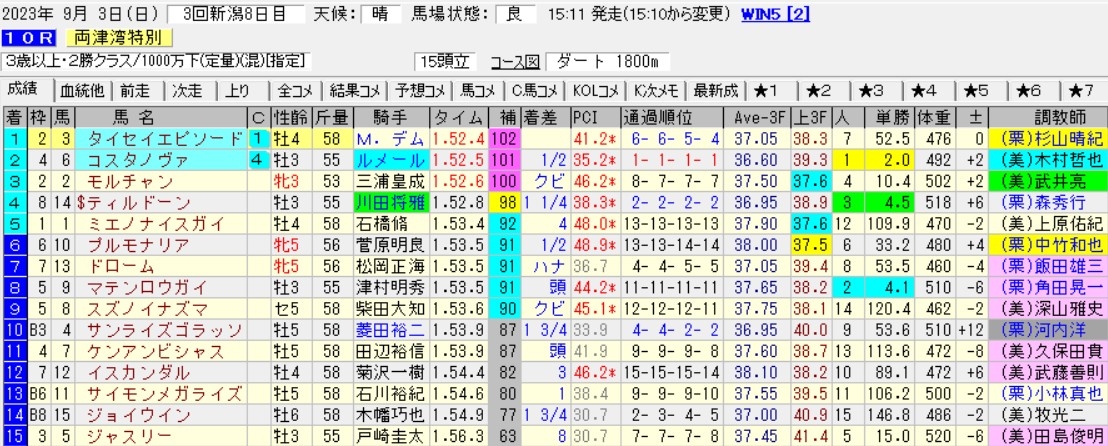The image size is (1108, 446).
Task: Sort by the タイム column header
Action: [459, 116]
